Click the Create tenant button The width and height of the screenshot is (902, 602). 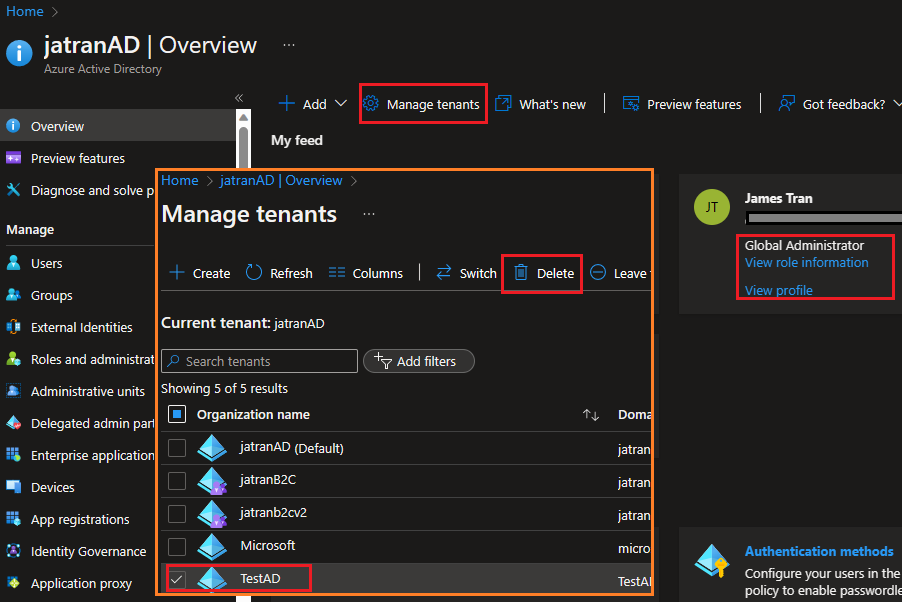(200, 273)
